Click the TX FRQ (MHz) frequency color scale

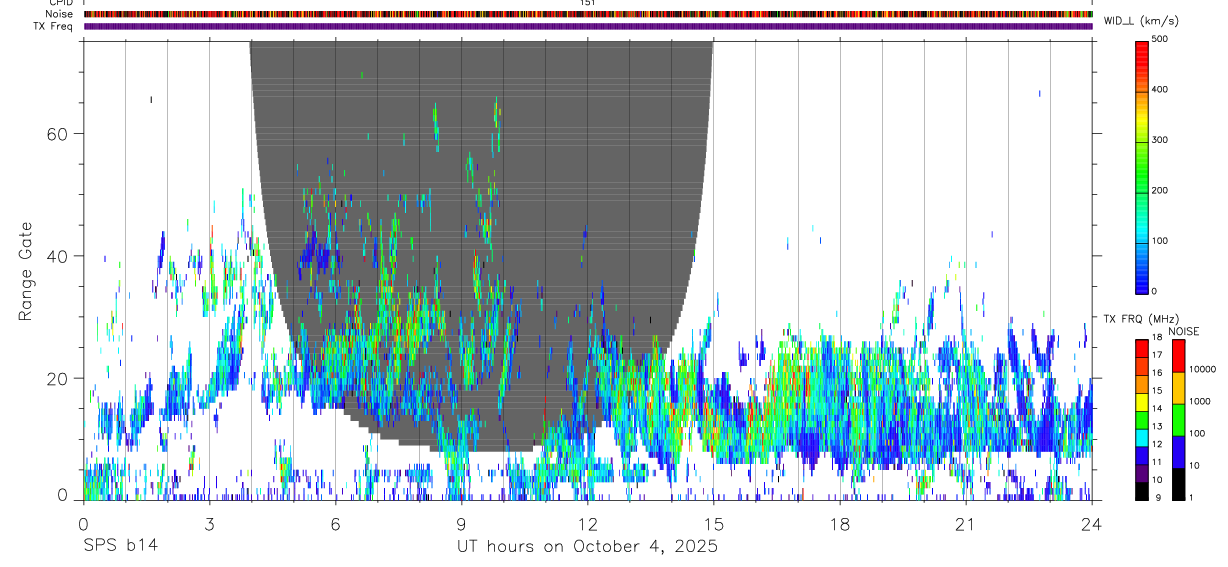pyautogui.click(x=1142, y=420)
